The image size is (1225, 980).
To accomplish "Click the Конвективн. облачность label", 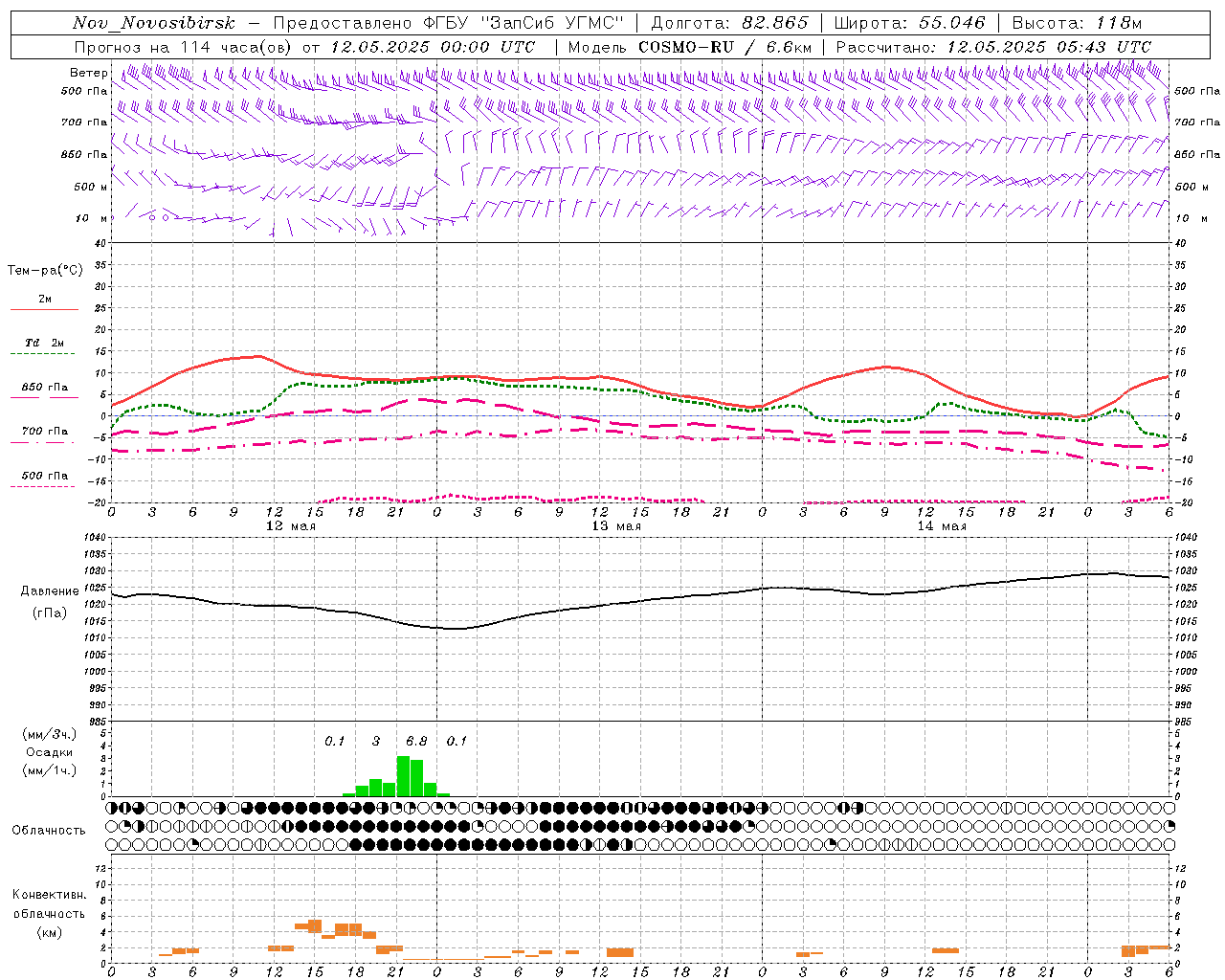I will 49,904.
